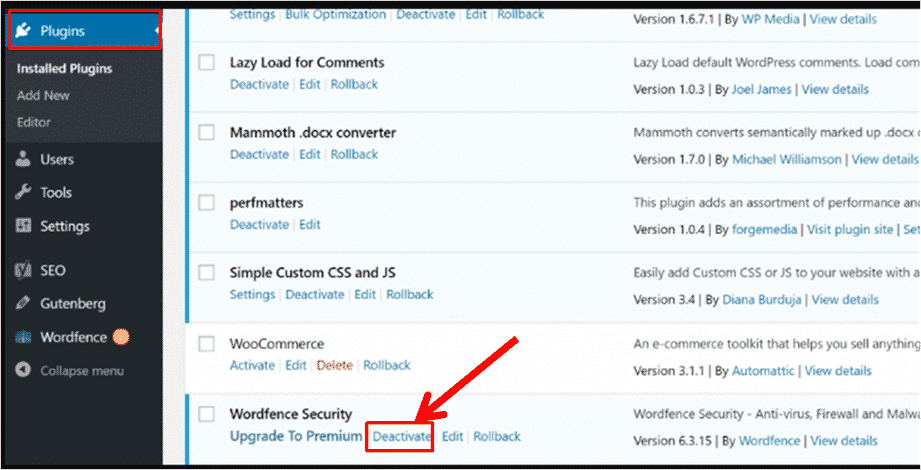Select the Wordfence Security checkbox
The image size is (921, 470).
[x=206, y=414]
